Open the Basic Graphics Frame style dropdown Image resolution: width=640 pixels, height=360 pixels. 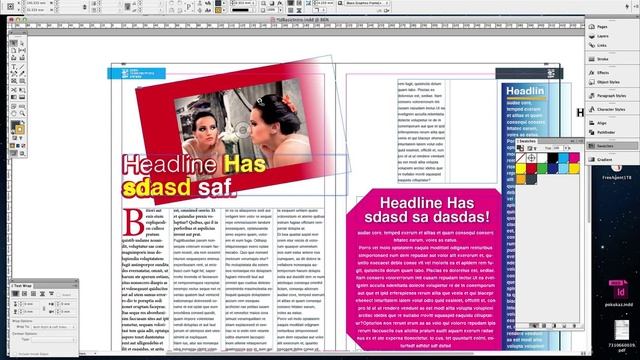coord(366,3)
